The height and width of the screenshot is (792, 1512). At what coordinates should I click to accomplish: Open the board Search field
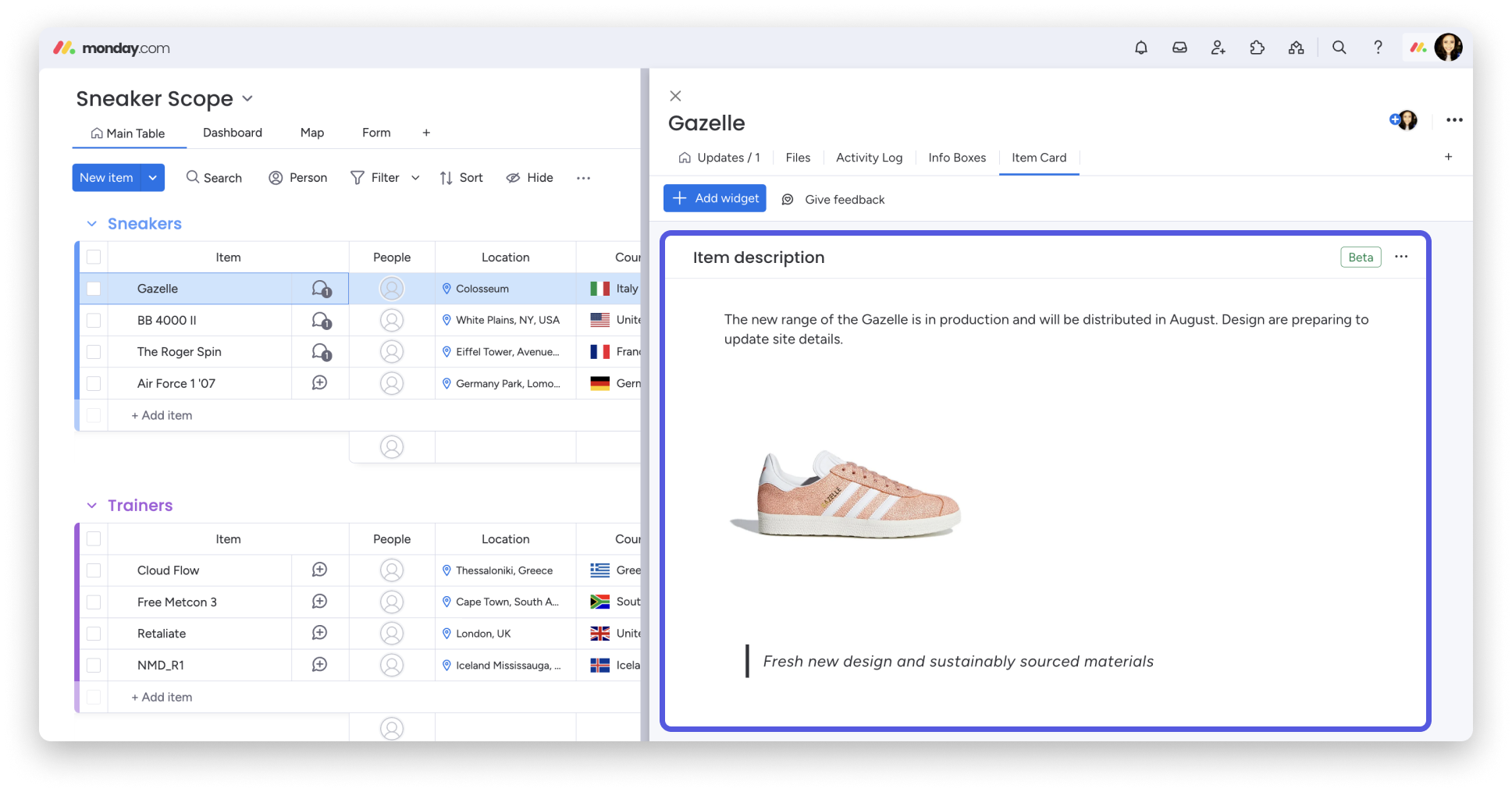point(214,178)
